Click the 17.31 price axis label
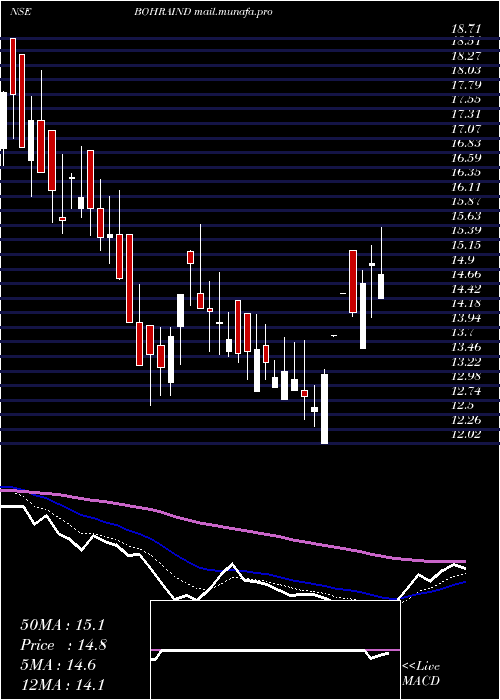Screen dimensions: 500x700 466,114
